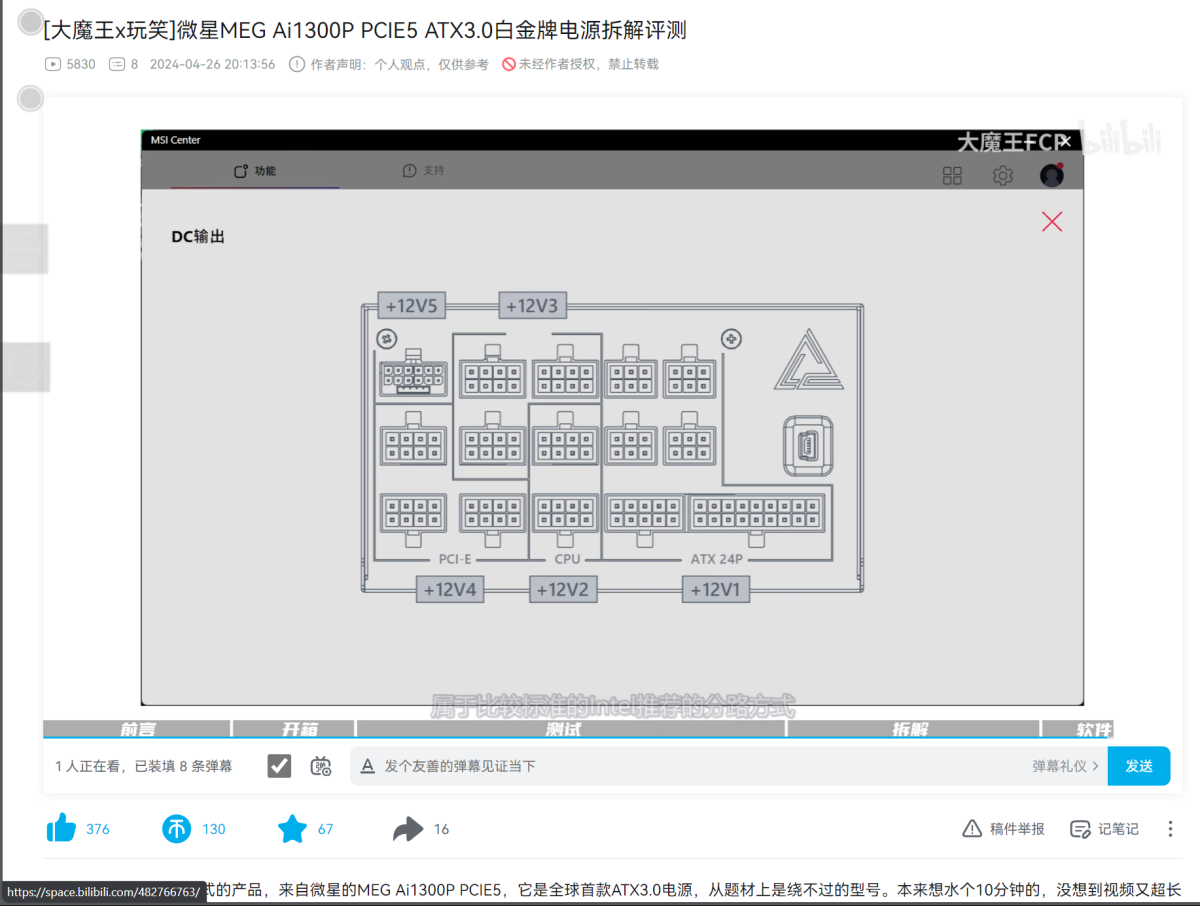Select 支持 tab in MSI Center
Screen dimensions: 1200x906
pyautogui.click(x=424, y=171)
